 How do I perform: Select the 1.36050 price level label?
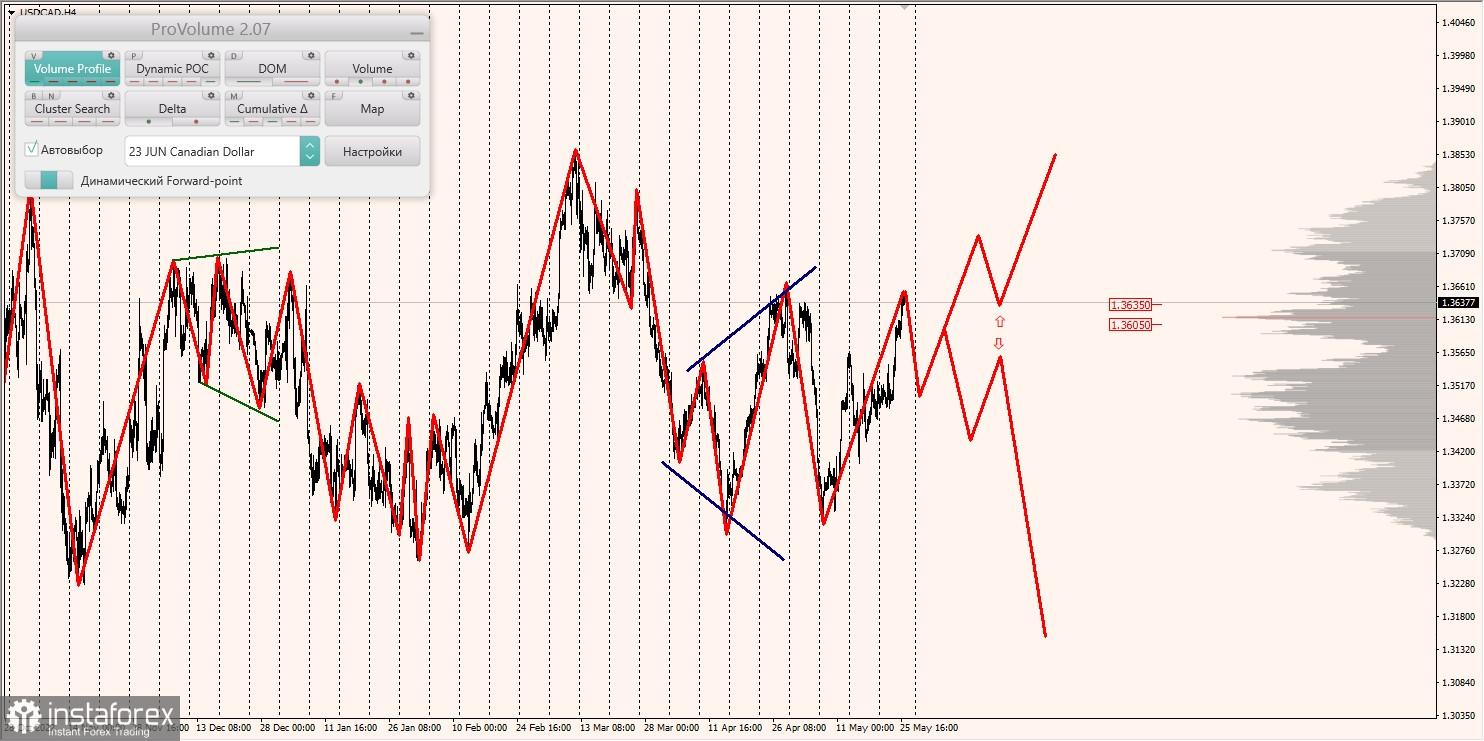tap(1130, 325)
